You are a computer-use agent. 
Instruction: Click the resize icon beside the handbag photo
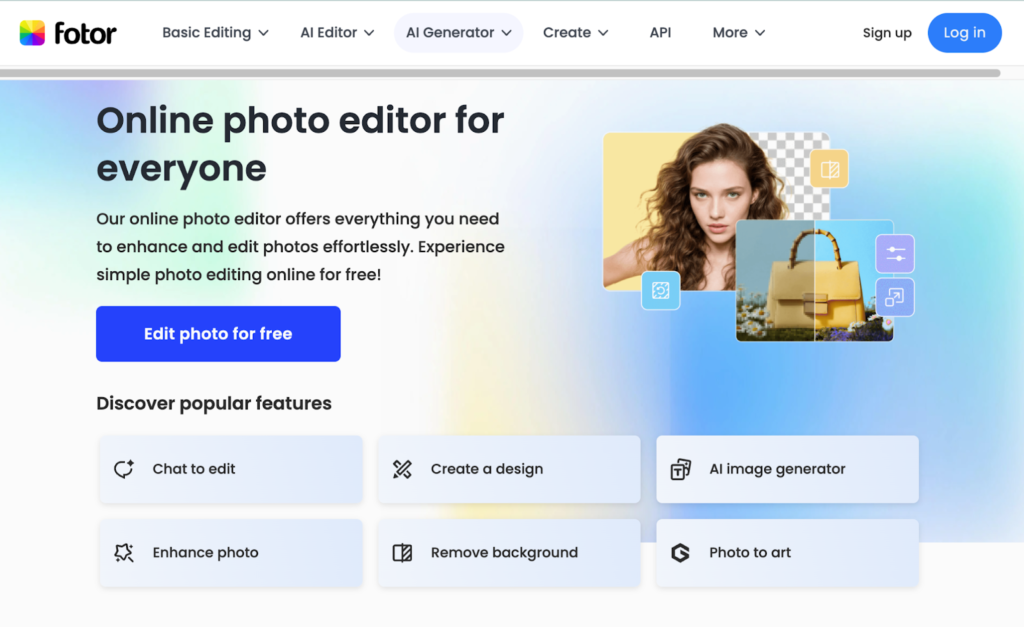894,297
